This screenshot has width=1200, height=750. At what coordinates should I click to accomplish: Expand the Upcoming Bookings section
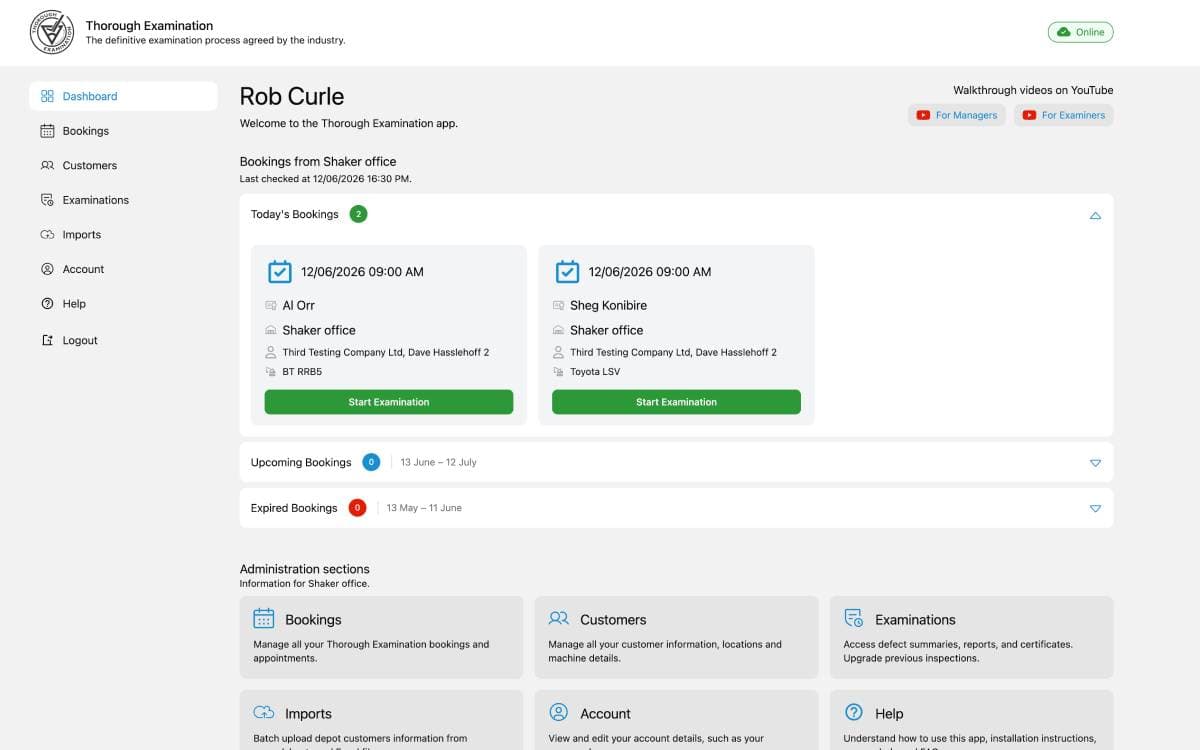point(1095,463)
